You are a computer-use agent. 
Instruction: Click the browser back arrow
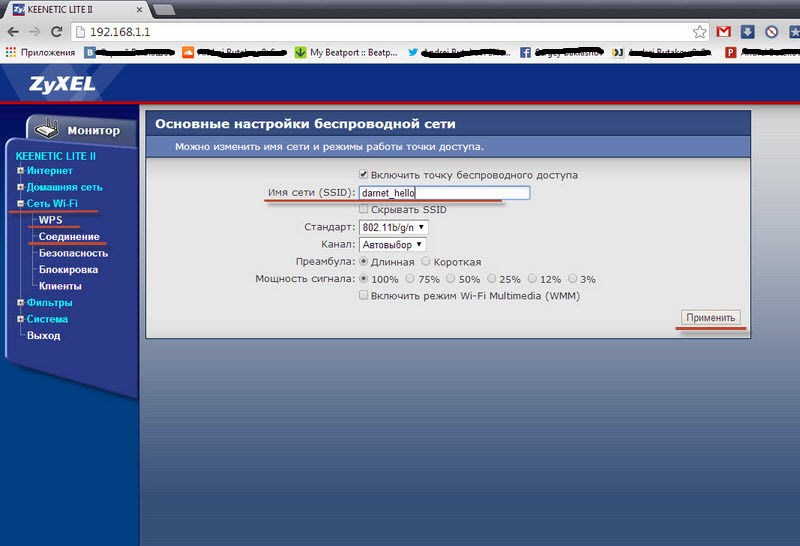coord(12,31)
